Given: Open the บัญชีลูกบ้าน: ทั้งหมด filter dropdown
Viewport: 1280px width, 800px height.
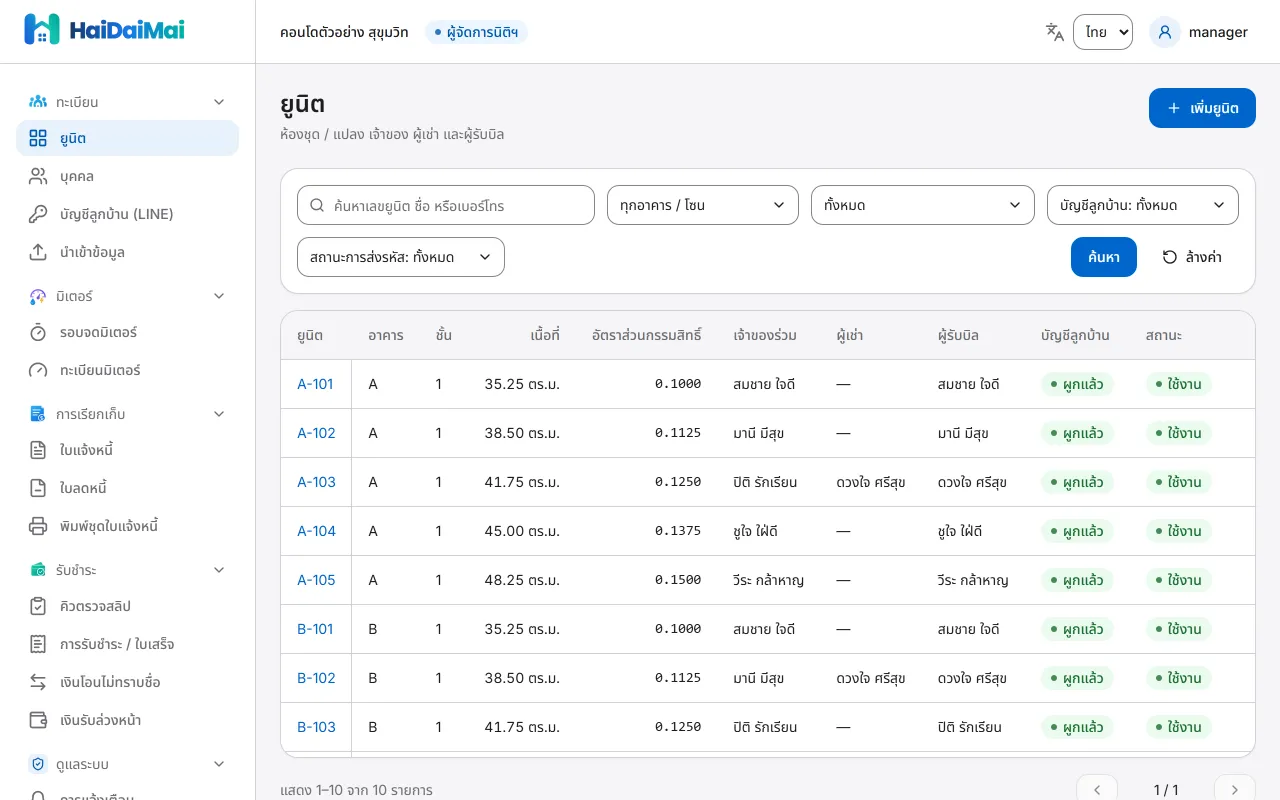Looking at the screenshot, I should [x=1143, y=205].
